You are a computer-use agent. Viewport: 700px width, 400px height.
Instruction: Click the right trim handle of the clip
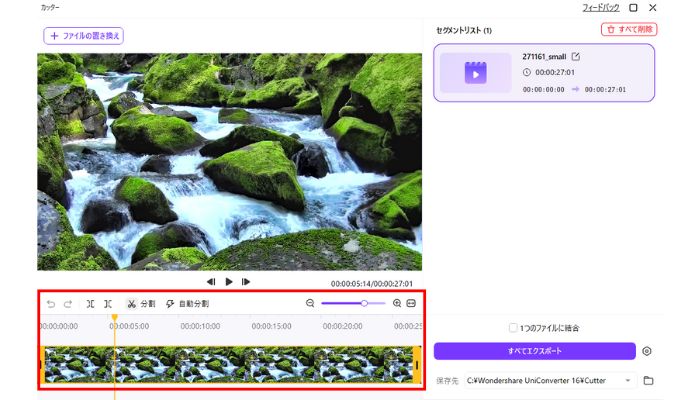[x=417, y=365]
